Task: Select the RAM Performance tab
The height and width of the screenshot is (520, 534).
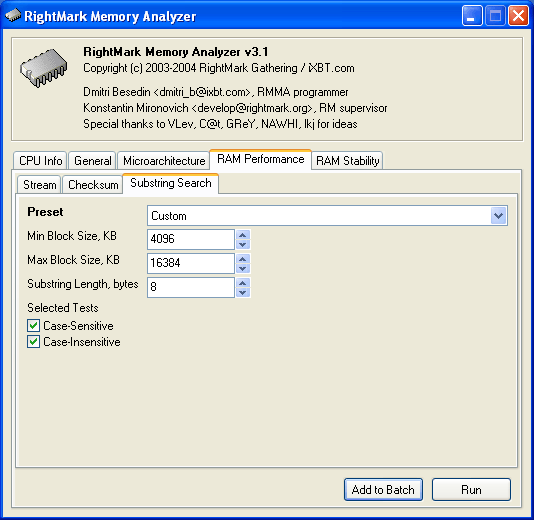Action: click(261, 159)
